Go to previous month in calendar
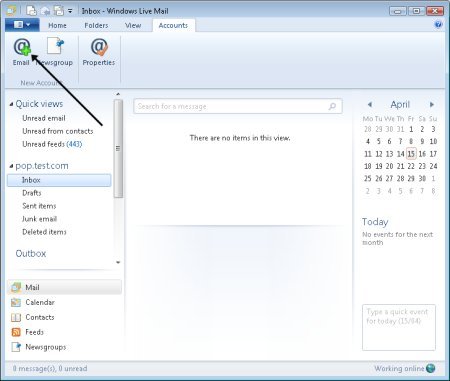 tap(370, 105)
